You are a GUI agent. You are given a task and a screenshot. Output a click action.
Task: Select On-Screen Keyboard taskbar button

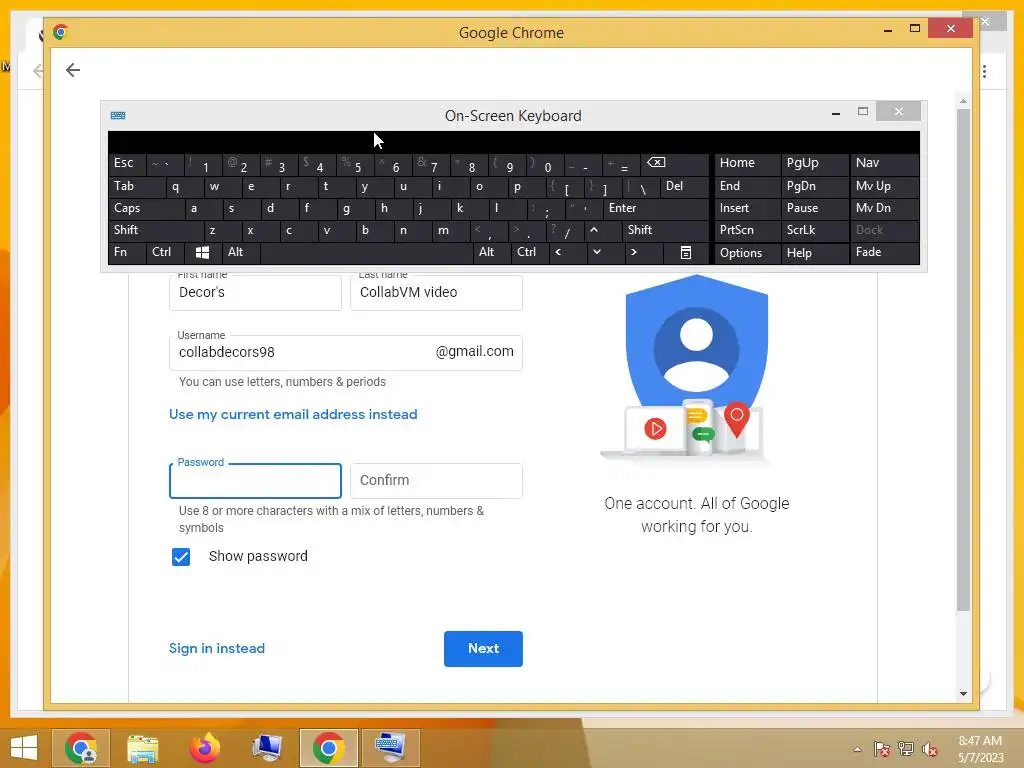click(x=391, y=748)
